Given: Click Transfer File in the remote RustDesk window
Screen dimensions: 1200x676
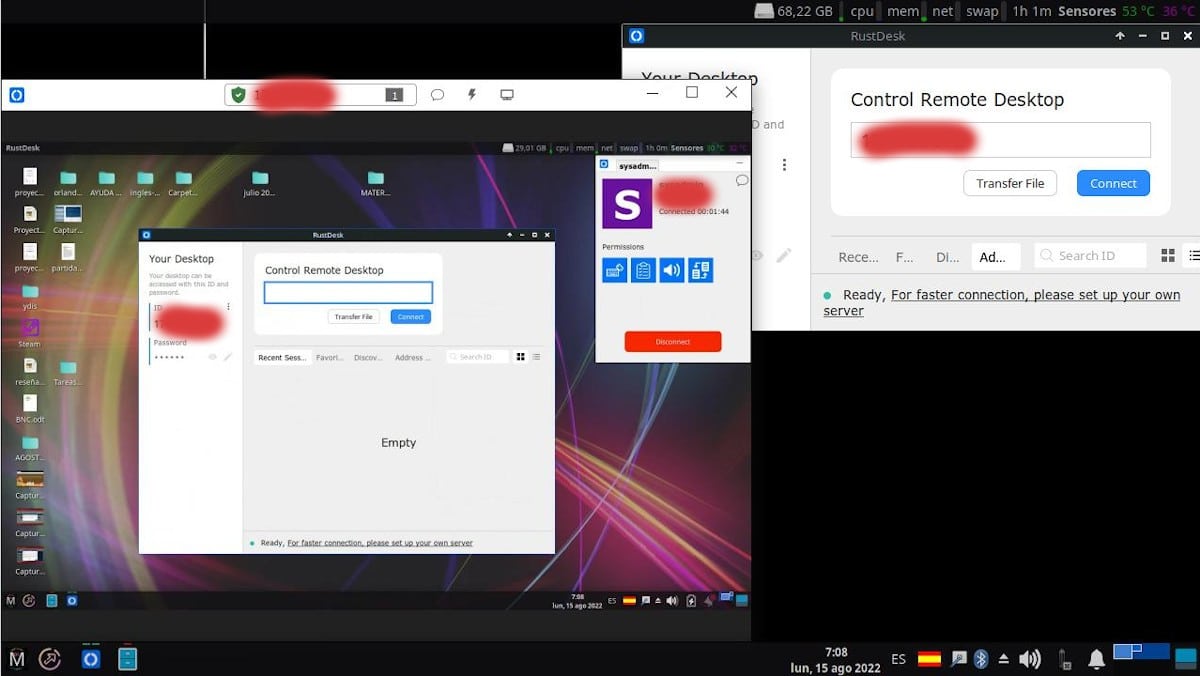Looking at the screenshot, I should tap(353, 317).
